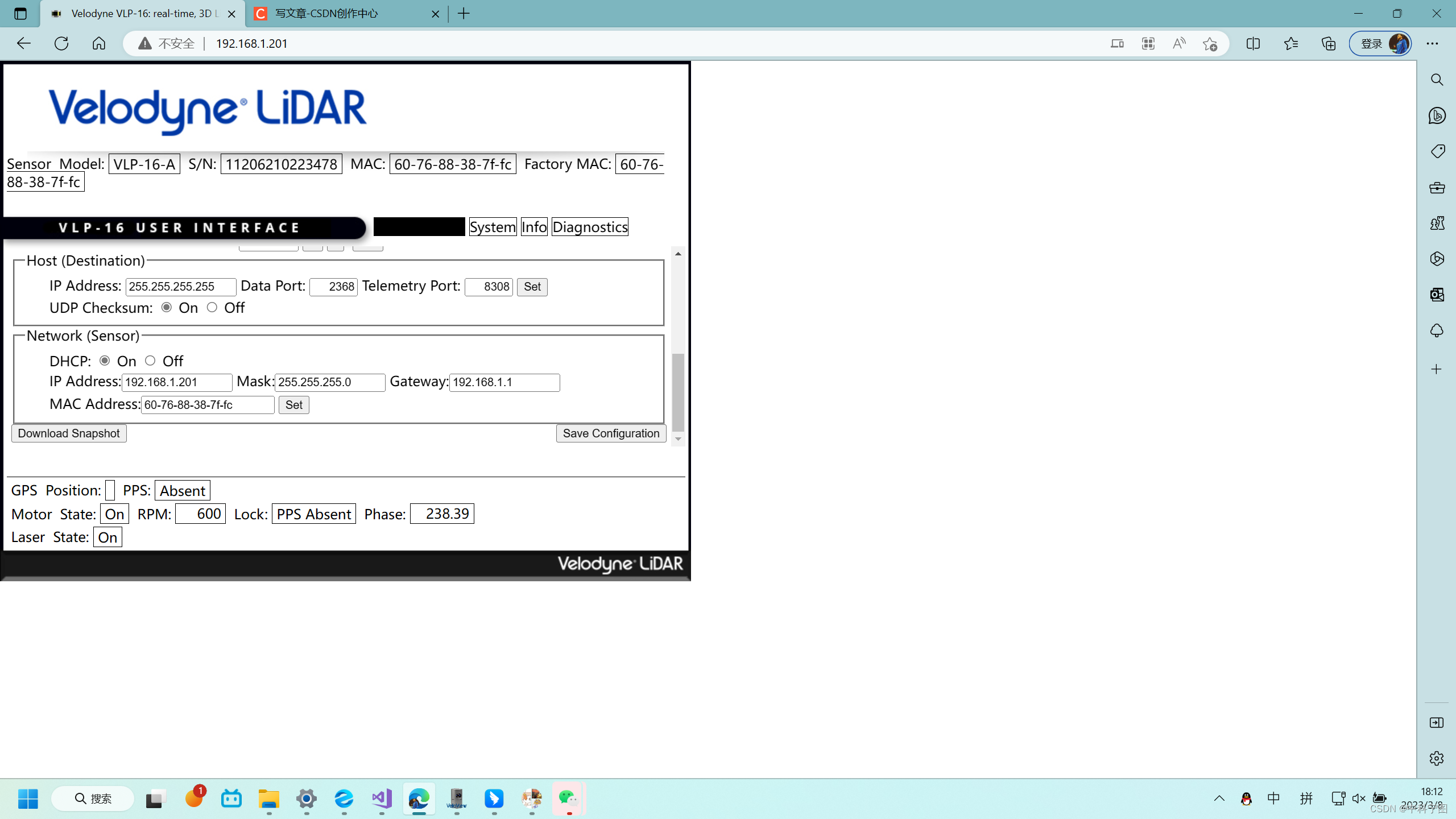Image resolution: width=1456 pixels, height=819 pixels.
Task: Open sidebar settings gear icon
Action: coord(1437,758)
